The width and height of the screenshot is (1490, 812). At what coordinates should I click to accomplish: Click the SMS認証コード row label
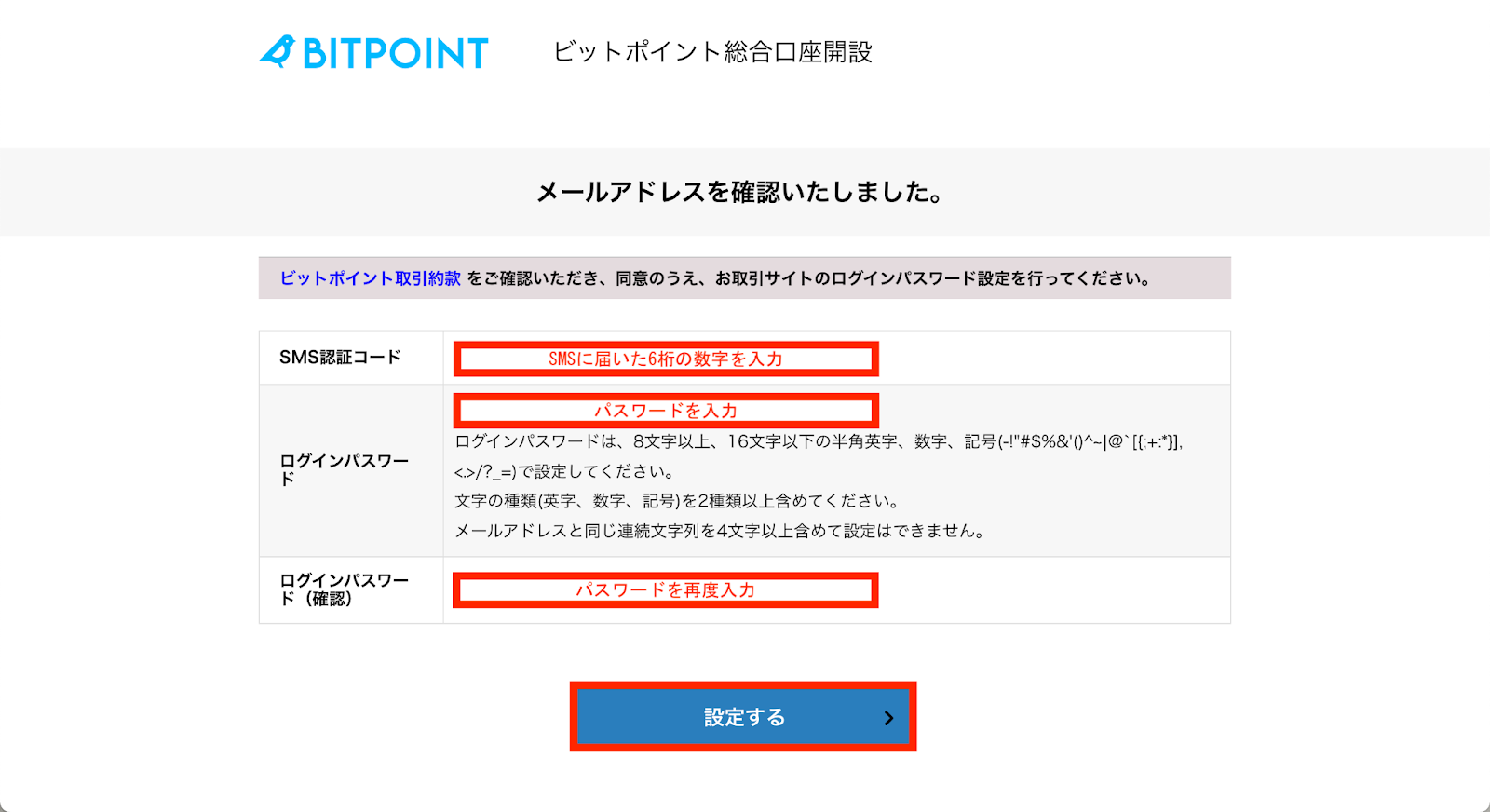[340, 357]
